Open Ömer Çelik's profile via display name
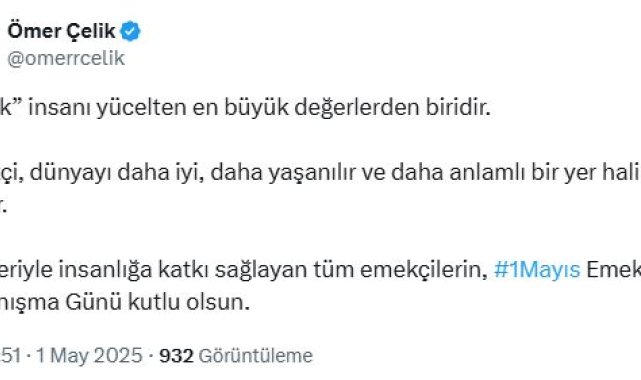This screenshot has height=380, width=641. [61, 31]
